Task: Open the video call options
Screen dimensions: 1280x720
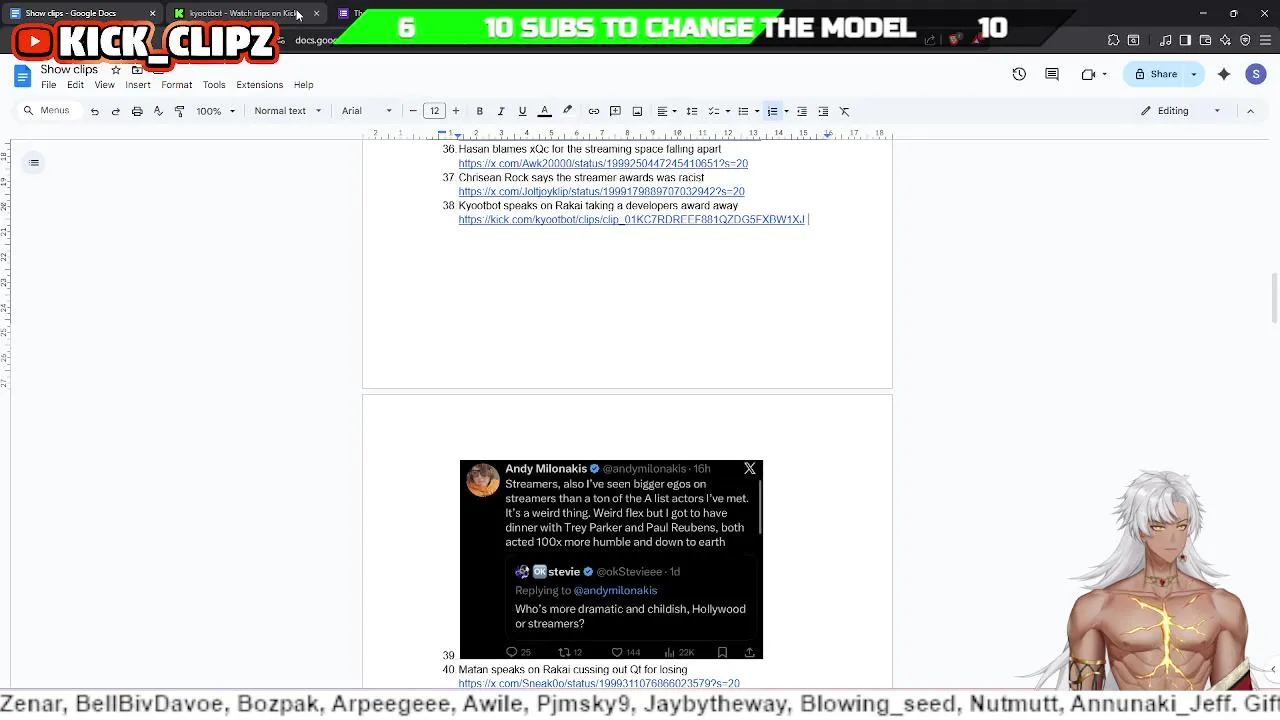Action: (x=1094, y=74)
